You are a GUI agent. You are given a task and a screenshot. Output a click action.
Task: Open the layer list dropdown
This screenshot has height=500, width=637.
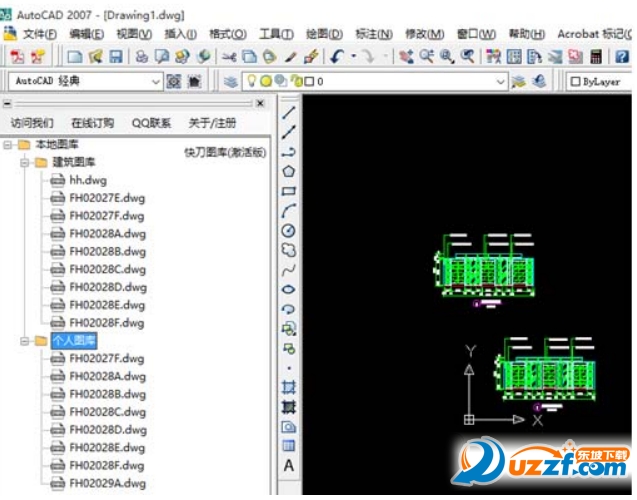point(500,82)
